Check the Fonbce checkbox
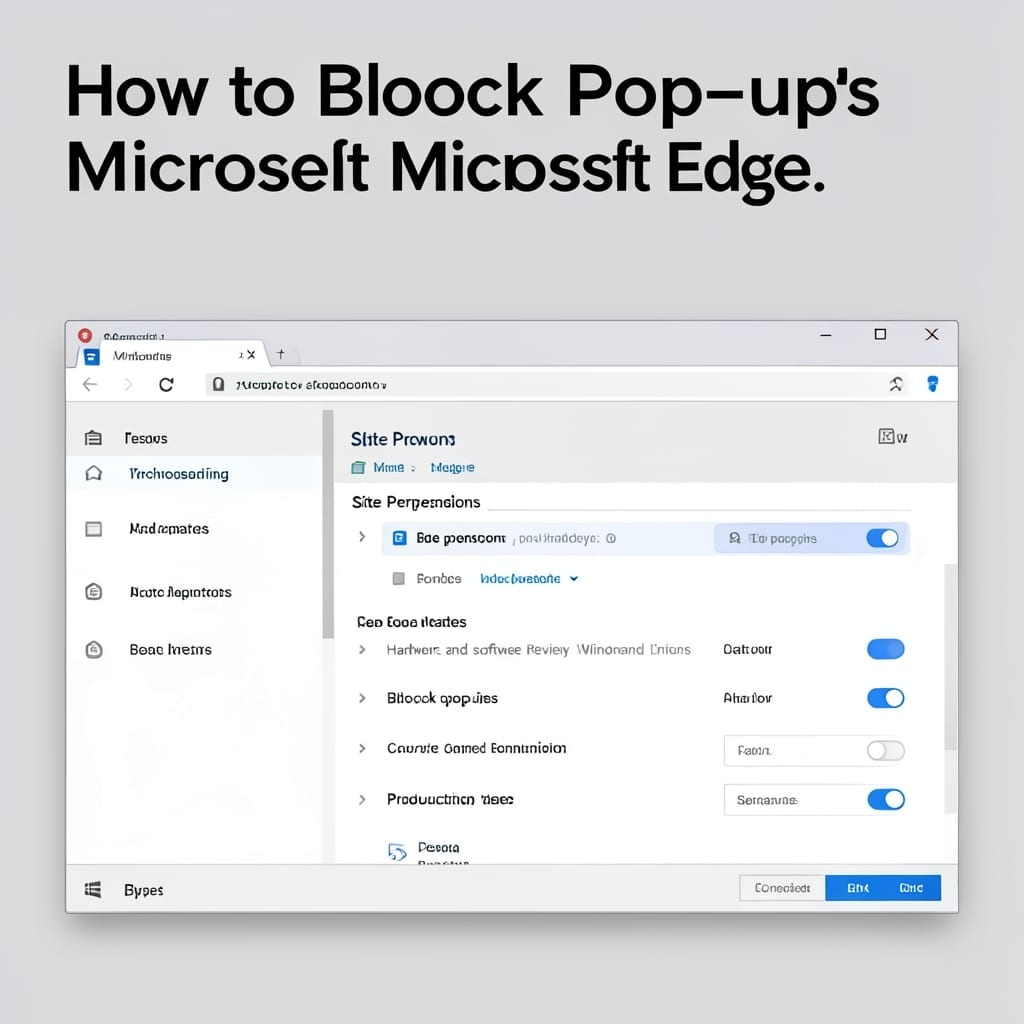This screenshot has width=1024, height=1024. coord(398,579)
